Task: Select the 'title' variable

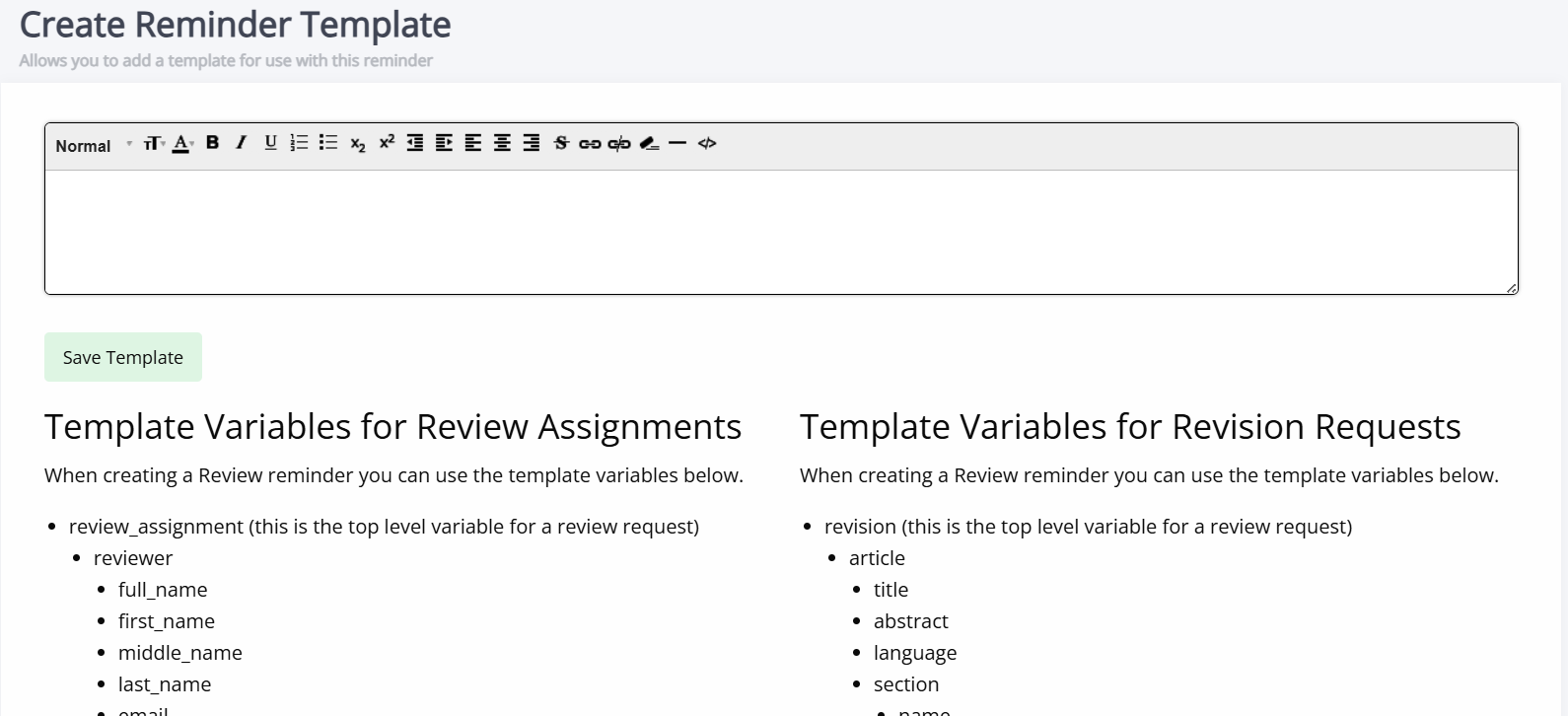Action: point(891,590)
